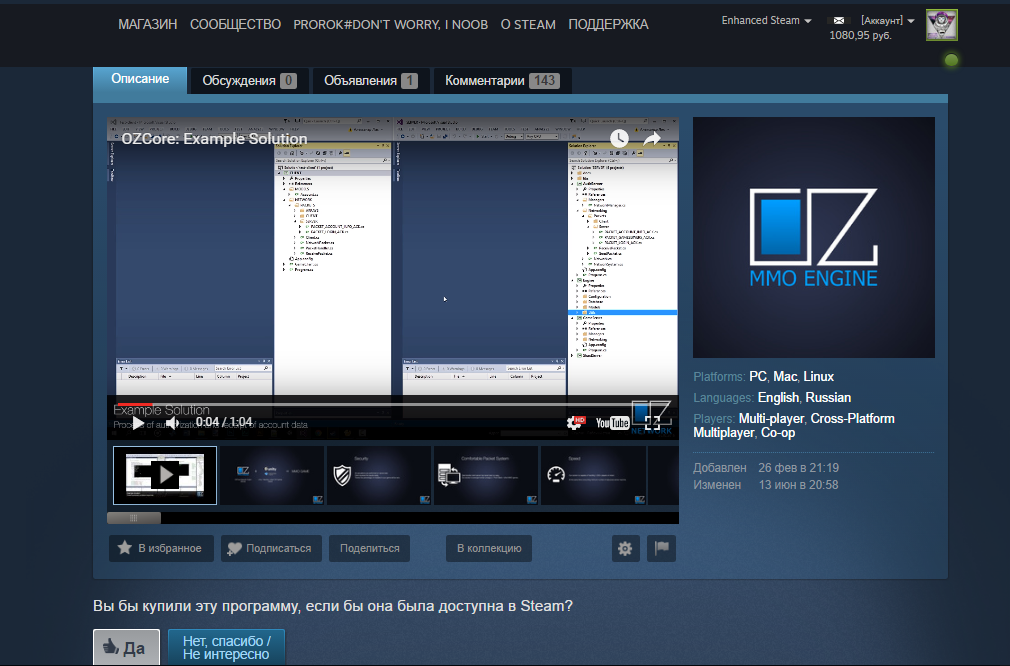Select the Speed gauge thumbnail
1010x666 pixels.
[593, 475]
